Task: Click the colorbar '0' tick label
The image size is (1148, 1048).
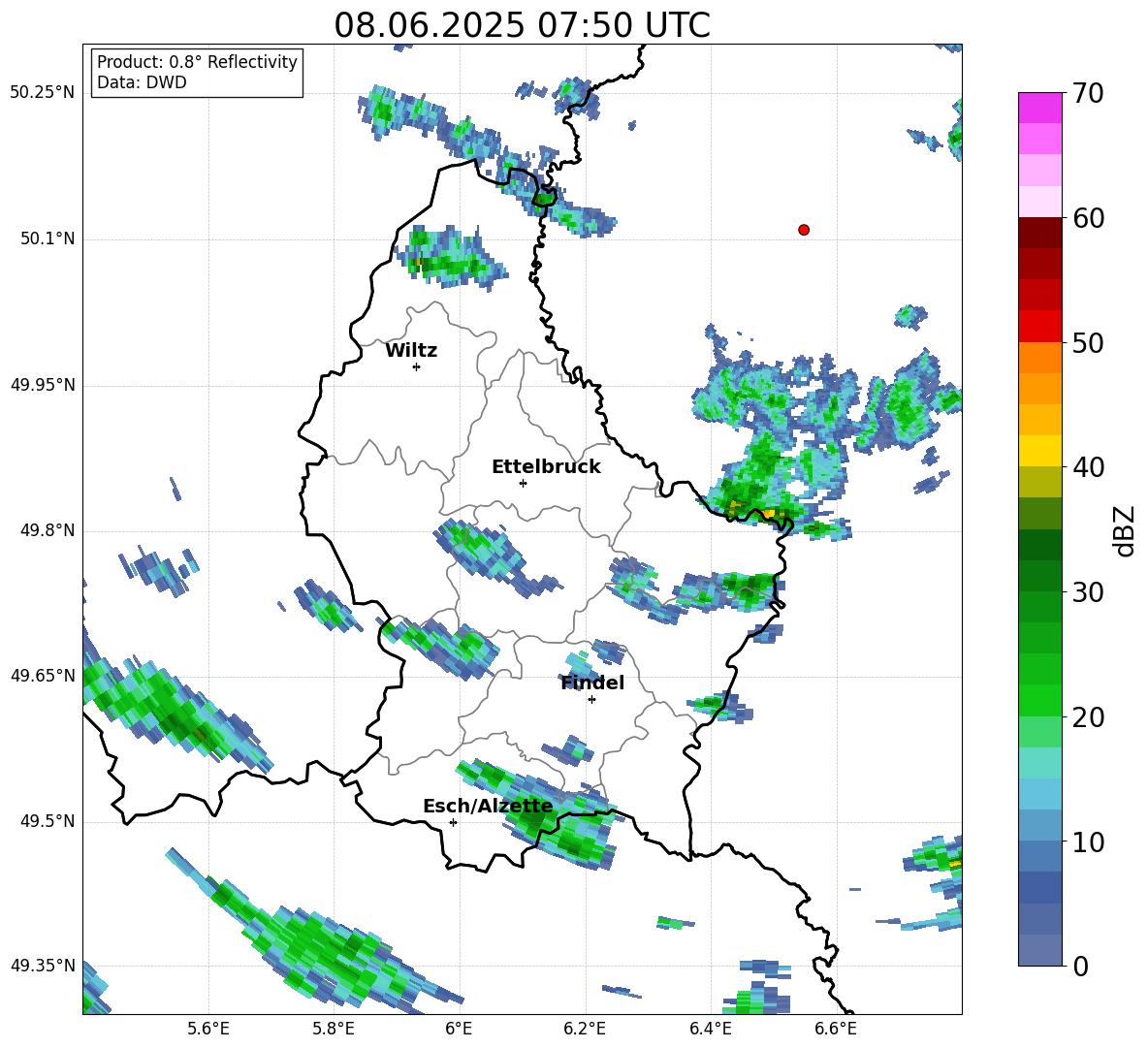Action: (1081, 966)
